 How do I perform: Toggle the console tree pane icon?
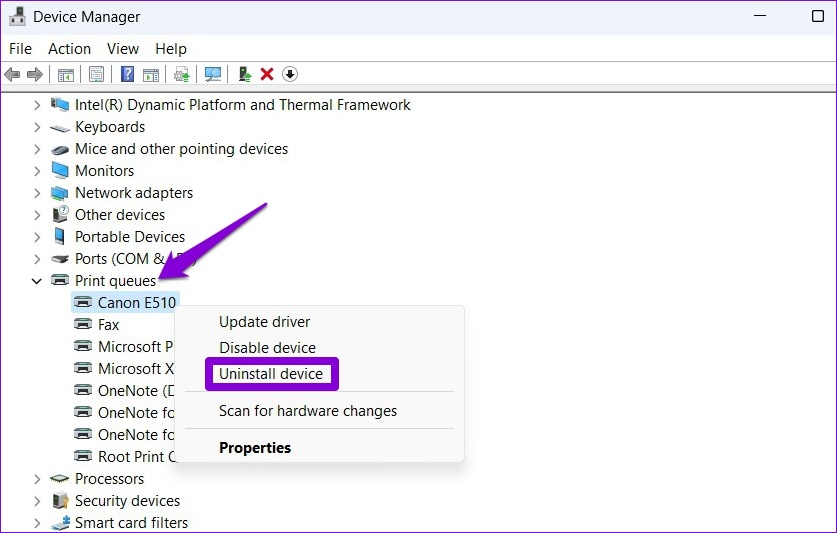click(x=66, y=74)
